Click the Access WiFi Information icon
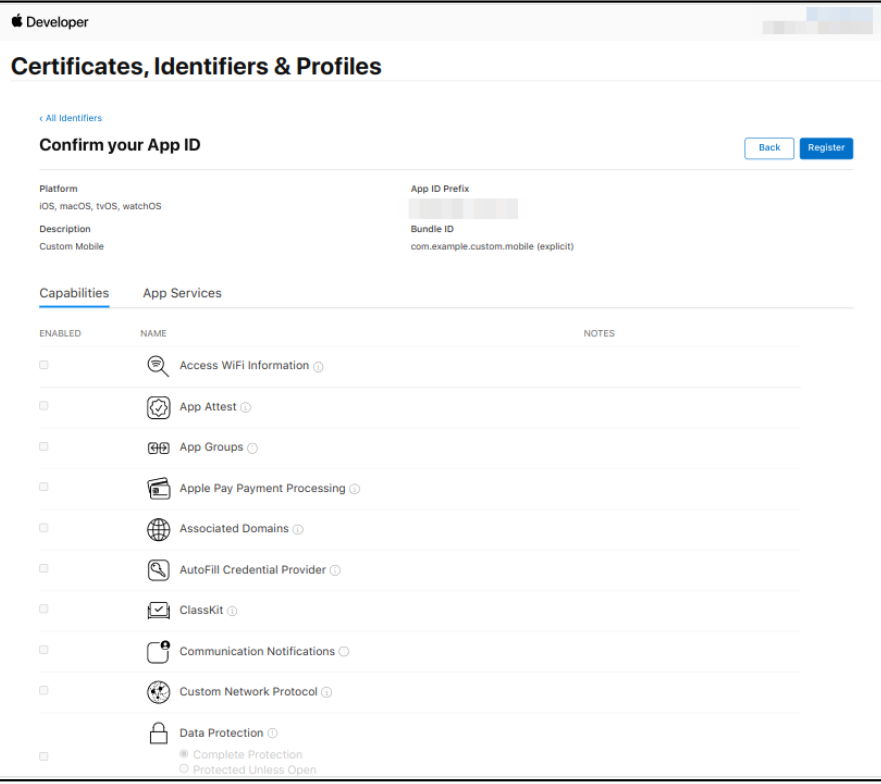The height and width of the screenshot is (784, 881). click(158, 366)
